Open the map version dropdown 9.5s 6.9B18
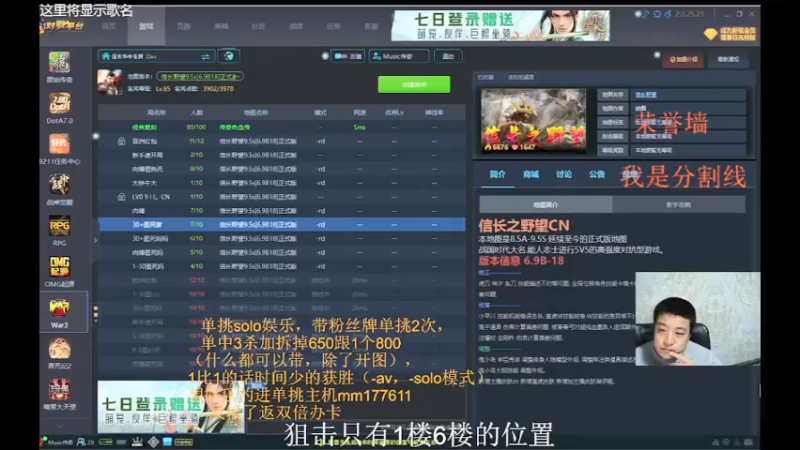This screenshot has height=450, width=800. pyautogui.click(x=200, y=77)
